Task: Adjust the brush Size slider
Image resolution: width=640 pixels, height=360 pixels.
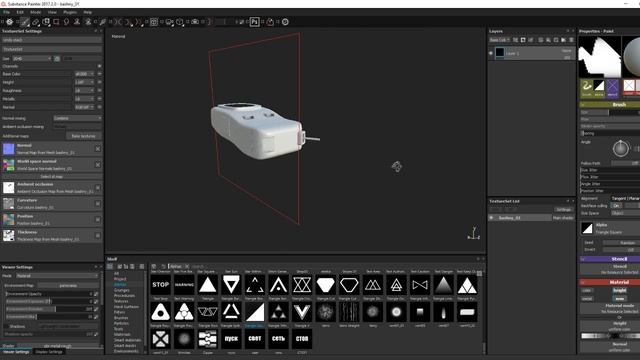Action: [610, 112]
